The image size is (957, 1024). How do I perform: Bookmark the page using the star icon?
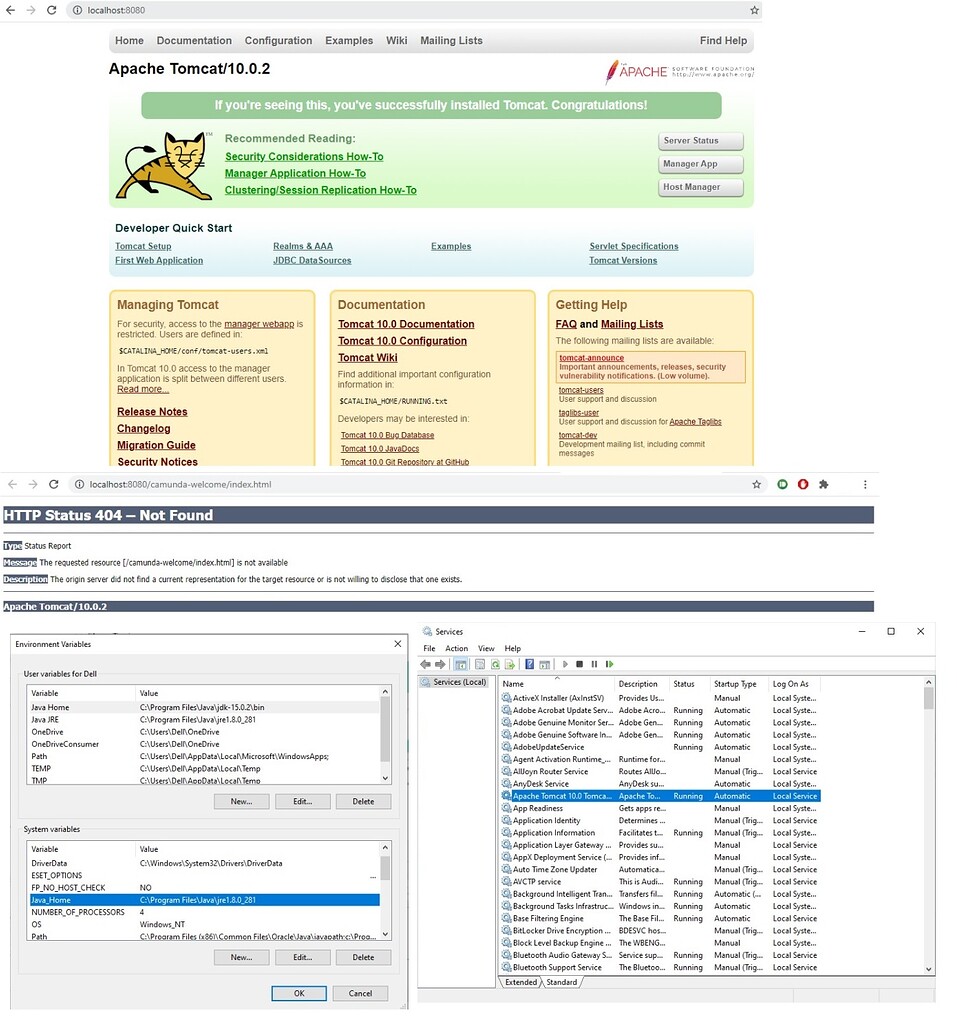click(757, 484)
